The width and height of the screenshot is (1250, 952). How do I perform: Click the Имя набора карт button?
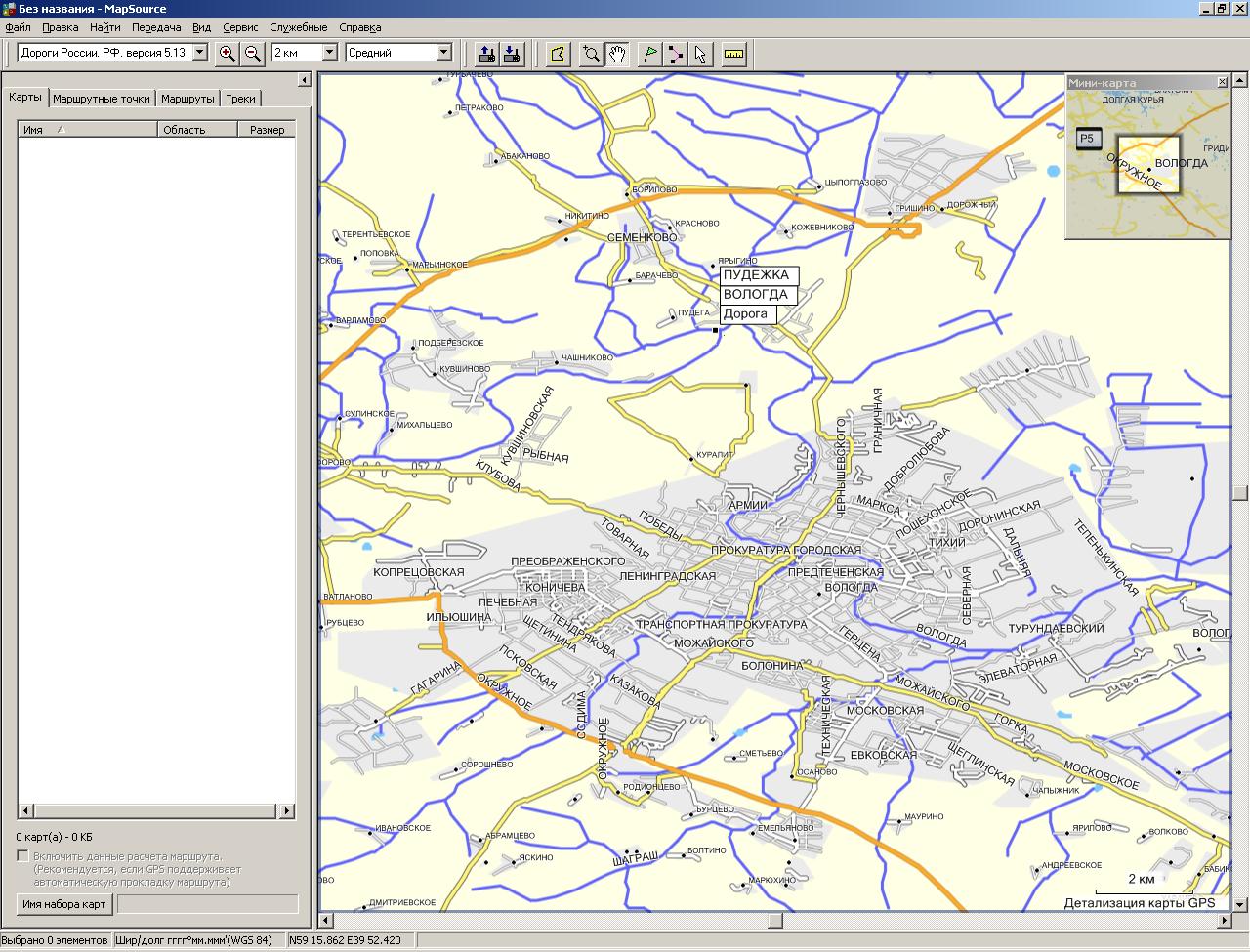click(x=64, y=904)
